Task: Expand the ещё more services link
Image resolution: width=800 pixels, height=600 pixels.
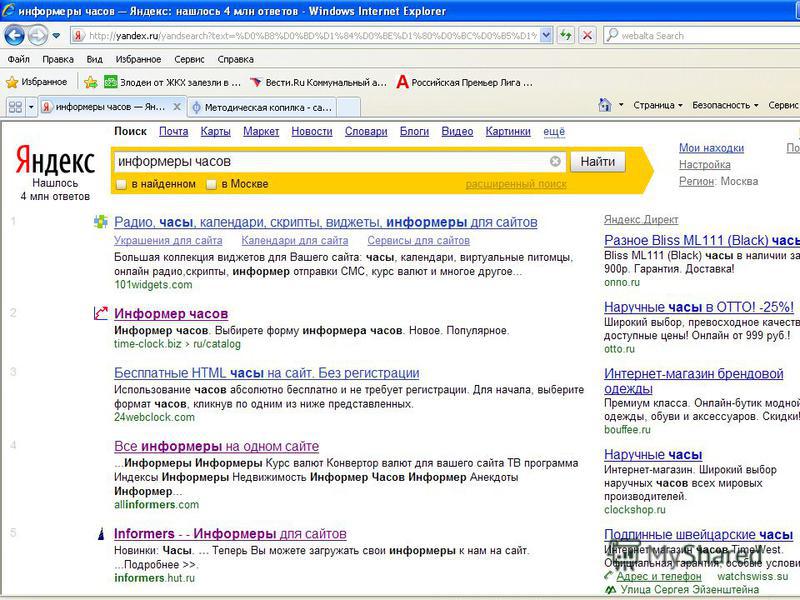Action: 554,132
